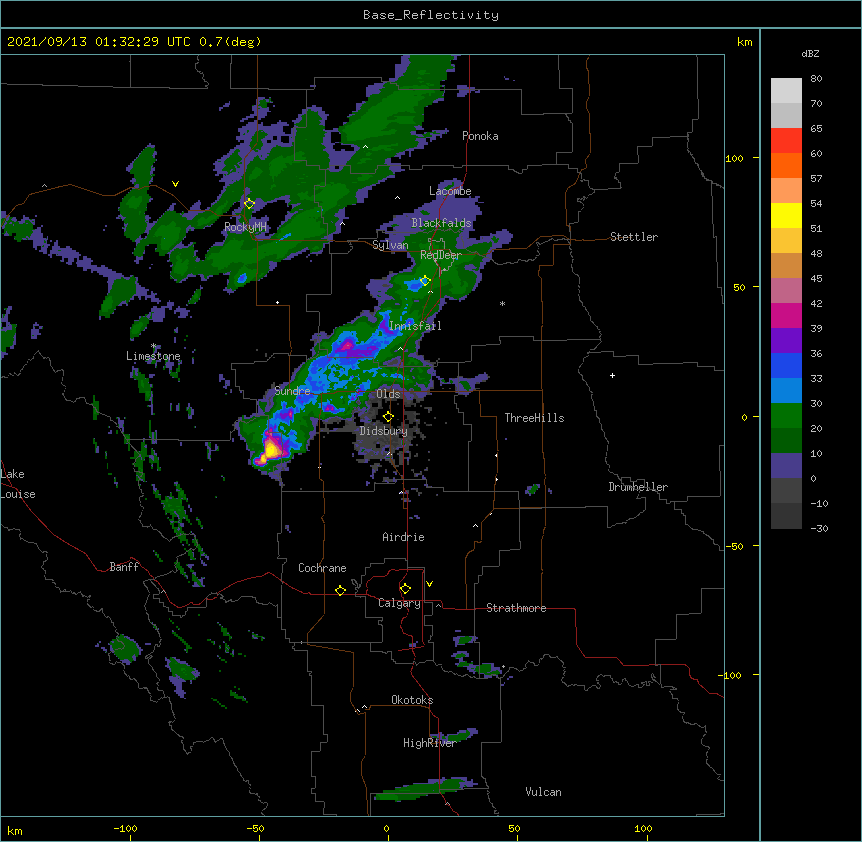Click the Sundre town label
The image size is (862, 842).
point(292,391)
